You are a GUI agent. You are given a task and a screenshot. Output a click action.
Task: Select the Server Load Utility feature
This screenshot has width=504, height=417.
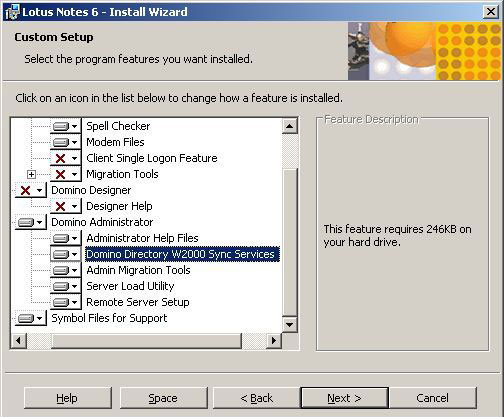point(130,286)
